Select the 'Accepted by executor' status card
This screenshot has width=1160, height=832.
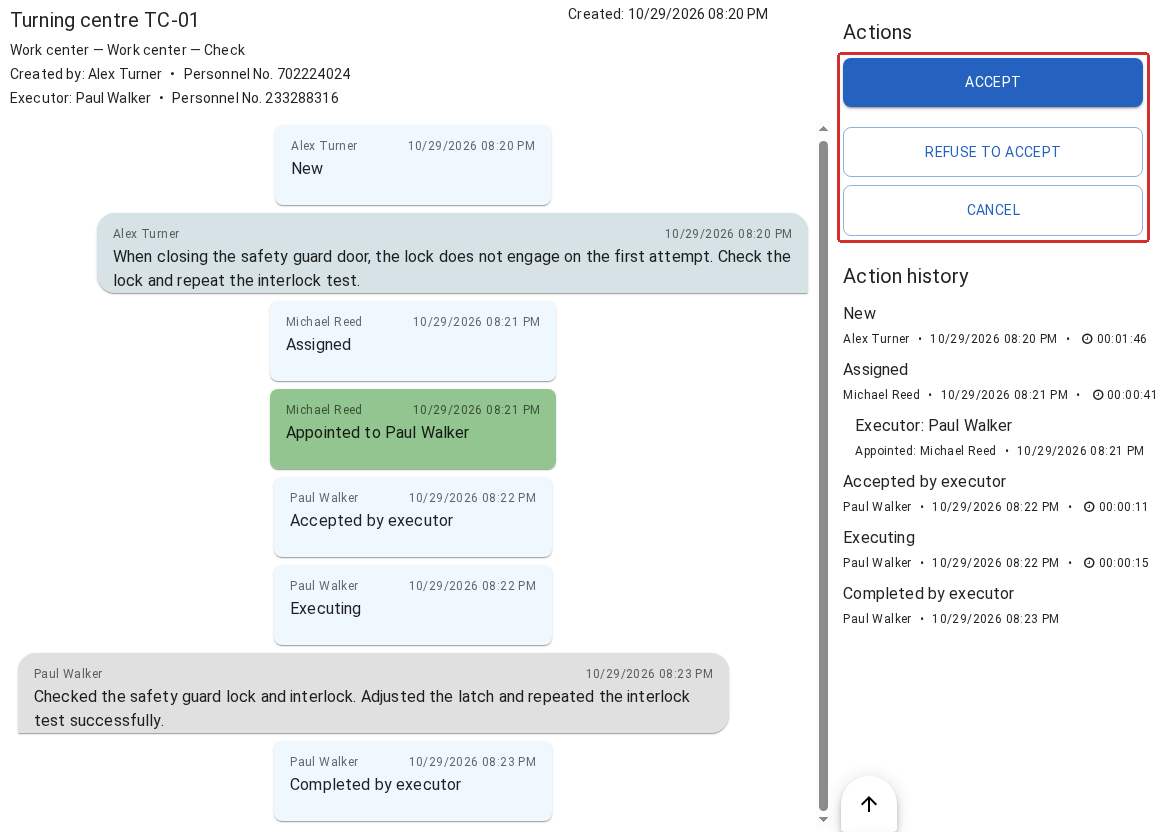(413, 517)
